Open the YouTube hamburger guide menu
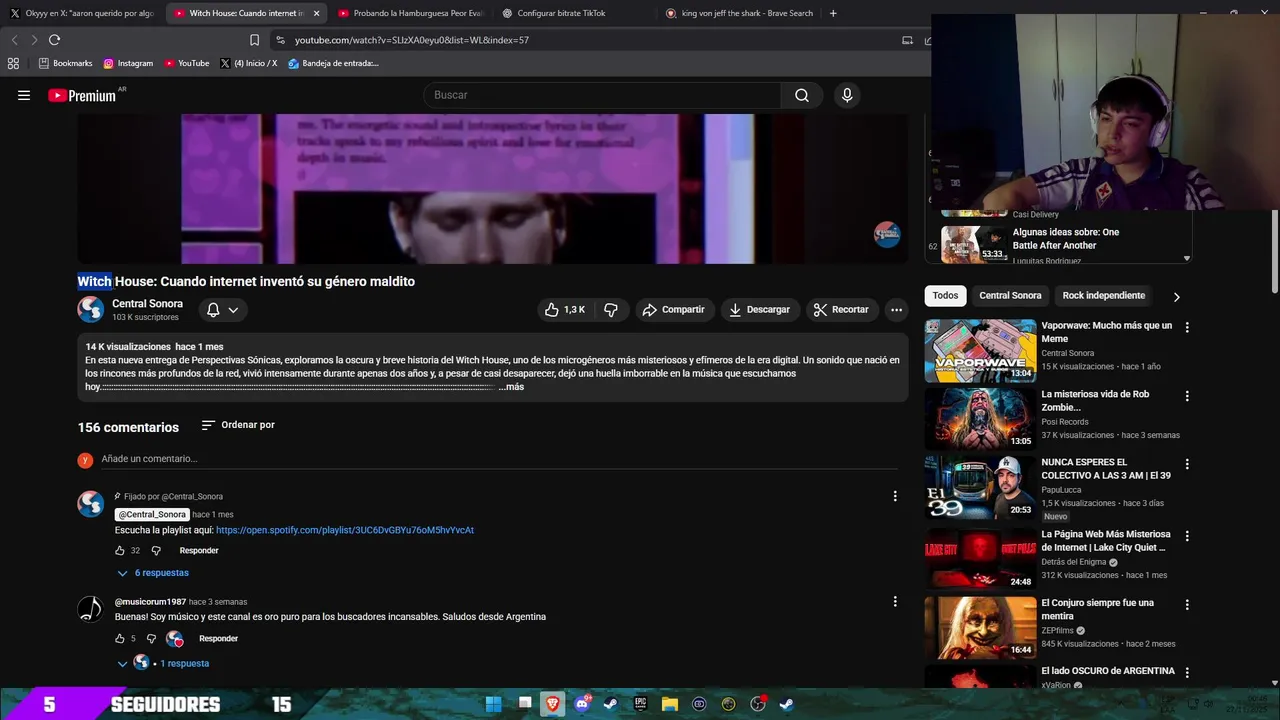The image size is (1280, 720). pos(24,95)
